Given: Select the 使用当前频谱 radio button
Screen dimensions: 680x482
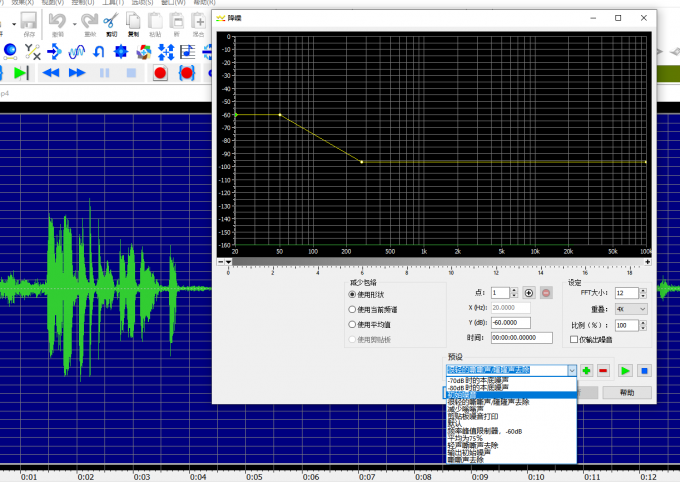Looking at the screenshot, I should [352, 309].
